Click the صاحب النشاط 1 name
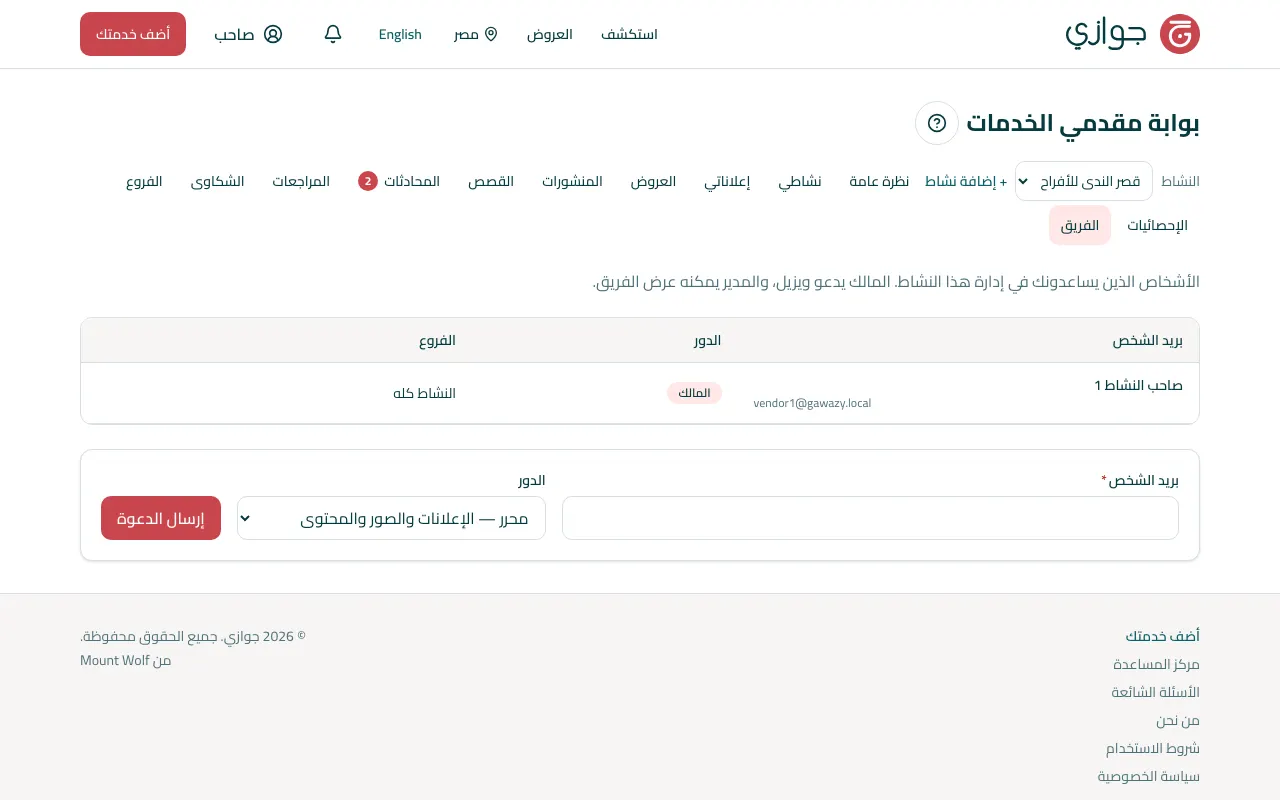The image size is (1280, 800). click(x=1139, y=385)
